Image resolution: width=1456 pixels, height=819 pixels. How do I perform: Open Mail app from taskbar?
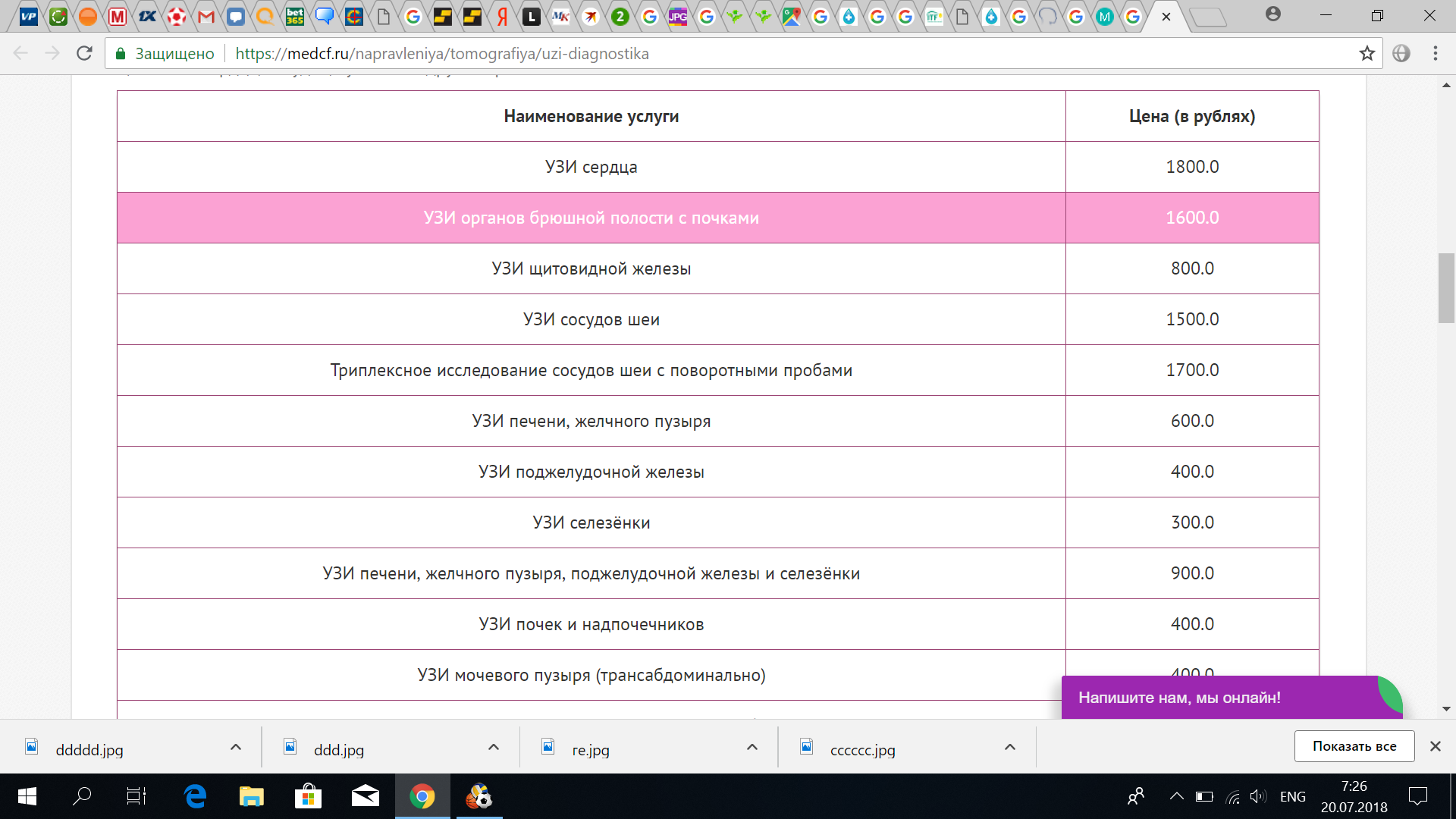pos(365,796)
